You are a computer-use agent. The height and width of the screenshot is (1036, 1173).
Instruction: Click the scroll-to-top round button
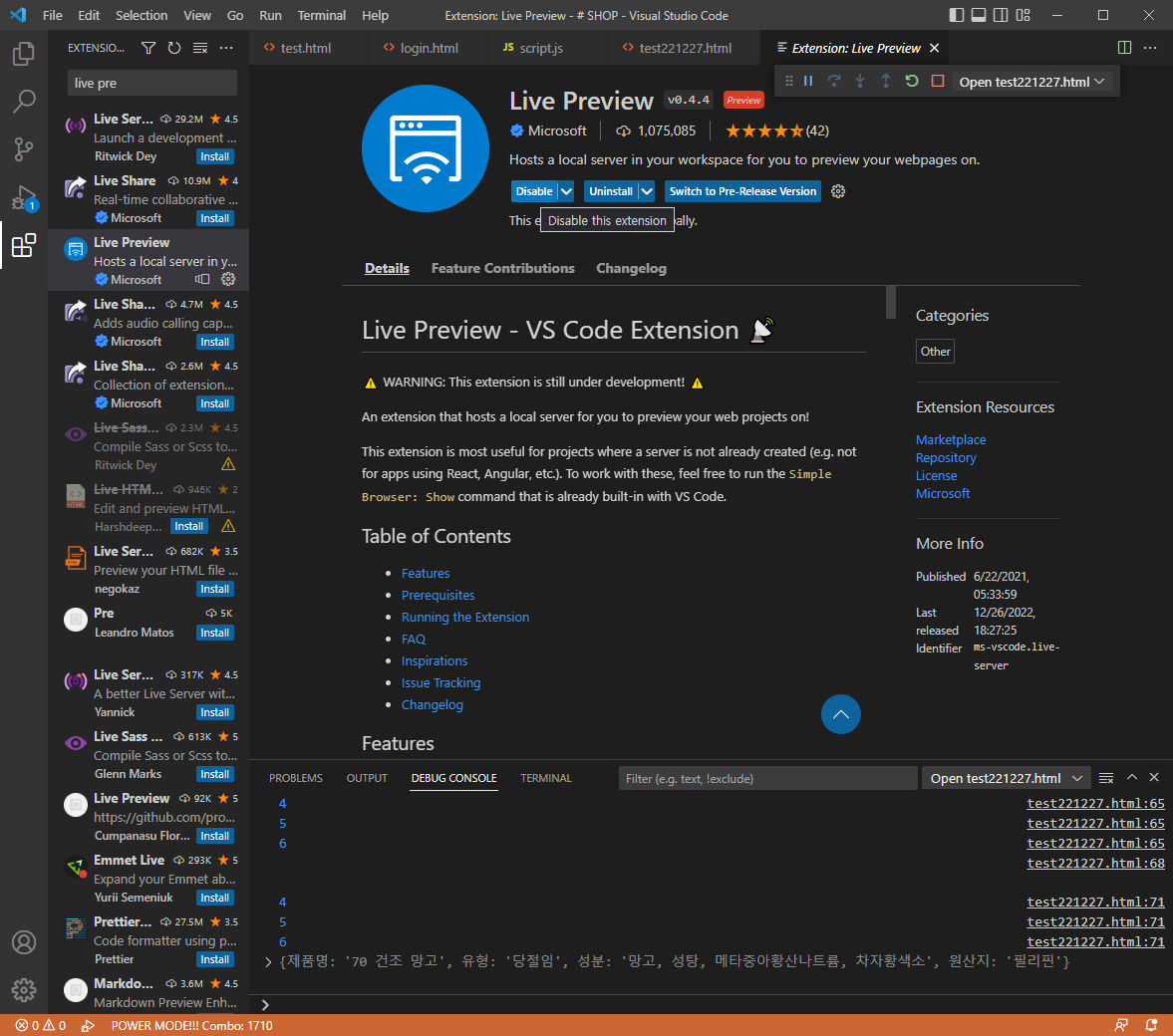click(x=841, y=714)
